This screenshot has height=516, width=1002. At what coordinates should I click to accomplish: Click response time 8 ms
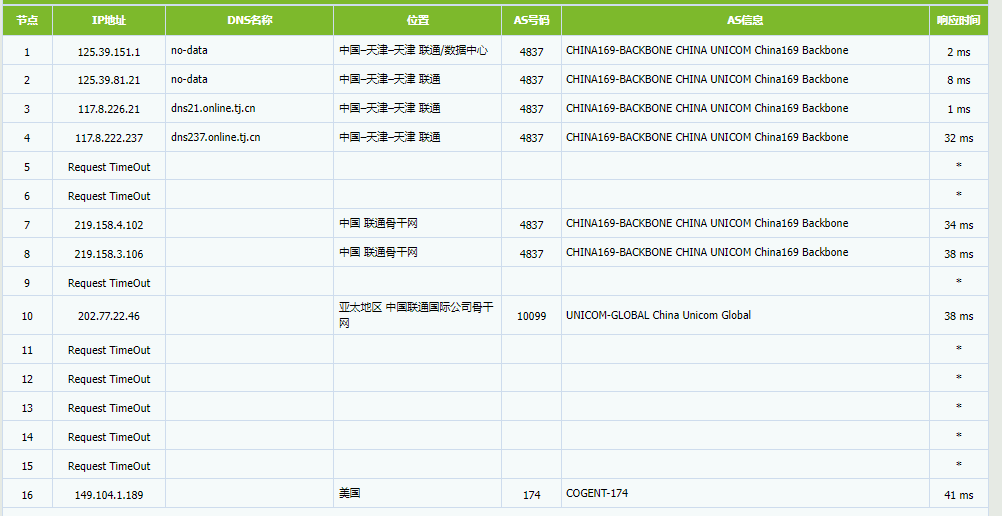pos(959,81)
